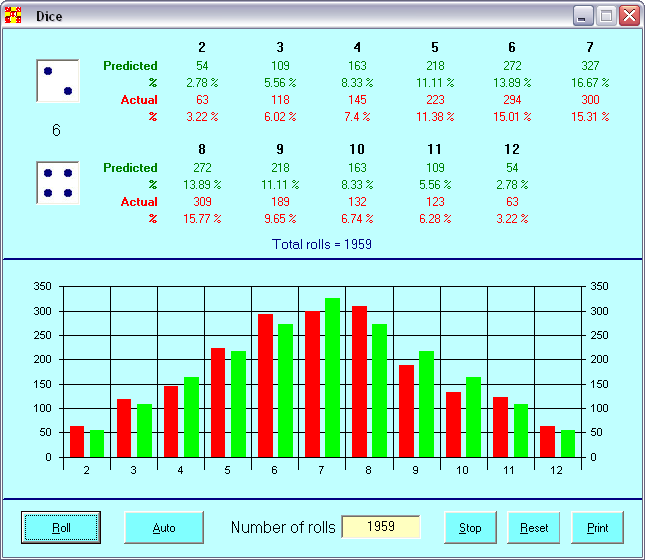Print the dice results
645x560 pixels.
click(x=597, y=527)
